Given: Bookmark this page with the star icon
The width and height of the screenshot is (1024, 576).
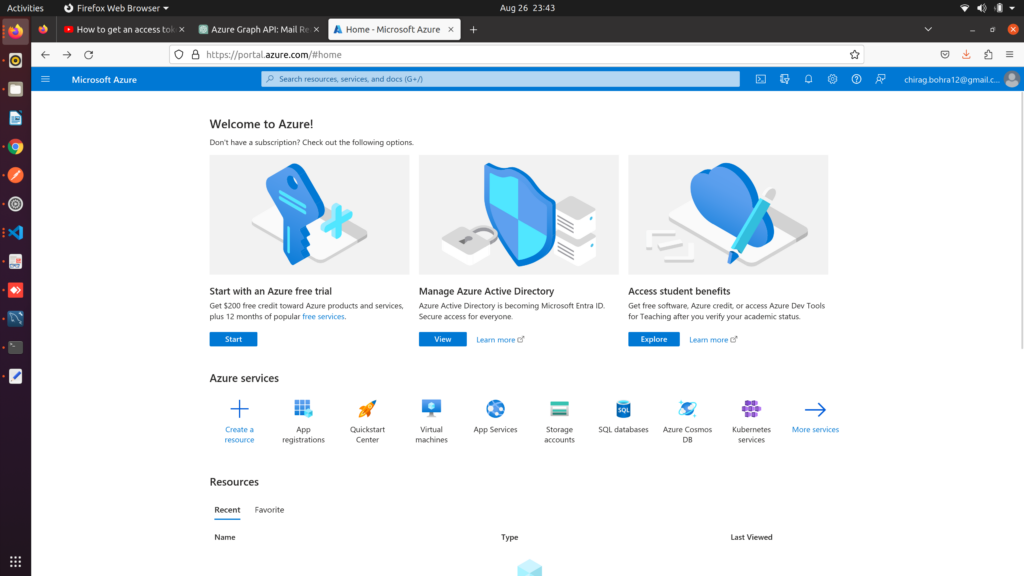Looking at the screenshot, I should pyautogui.click(x=854, y=55).
